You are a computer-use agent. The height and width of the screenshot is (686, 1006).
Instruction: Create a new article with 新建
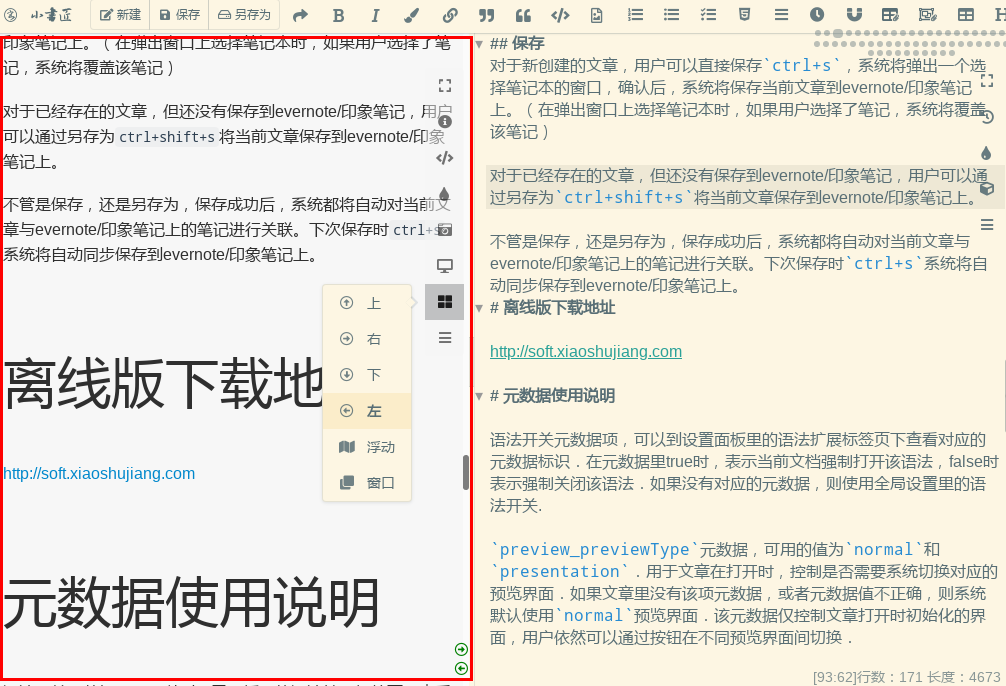[120, 14]
